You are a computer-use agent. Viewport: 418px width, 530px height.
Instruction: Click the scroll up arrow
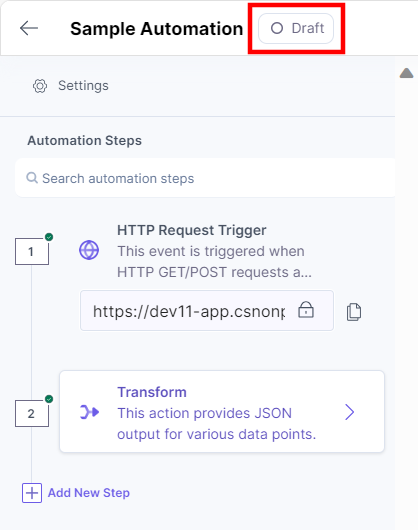coord(407,73)
